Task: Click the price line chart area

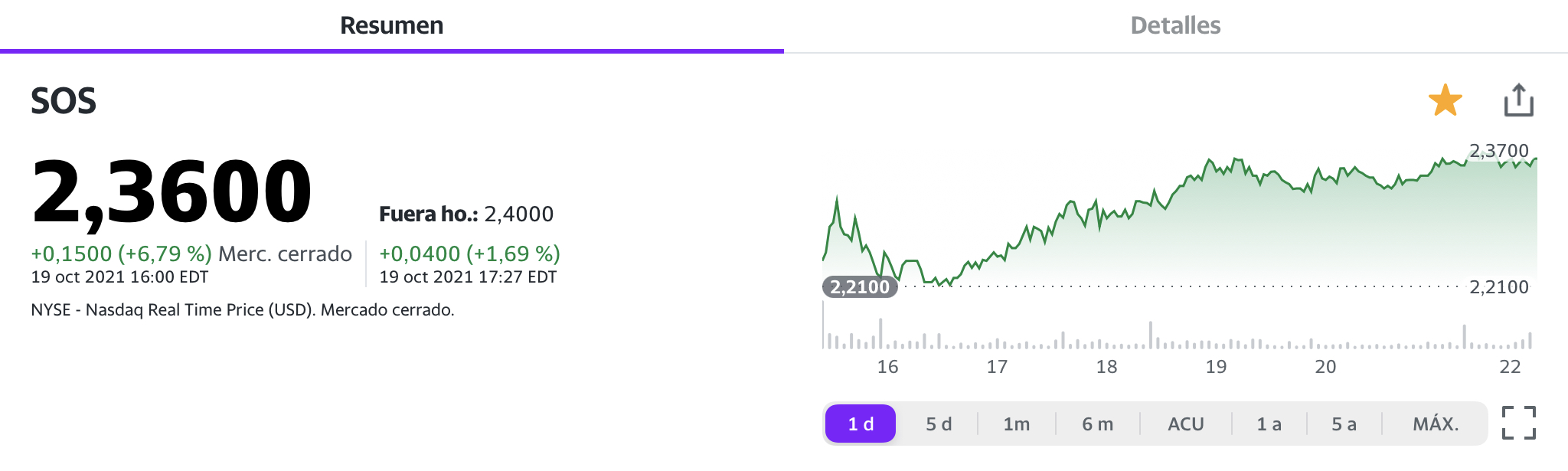Action: [1180, 221]
